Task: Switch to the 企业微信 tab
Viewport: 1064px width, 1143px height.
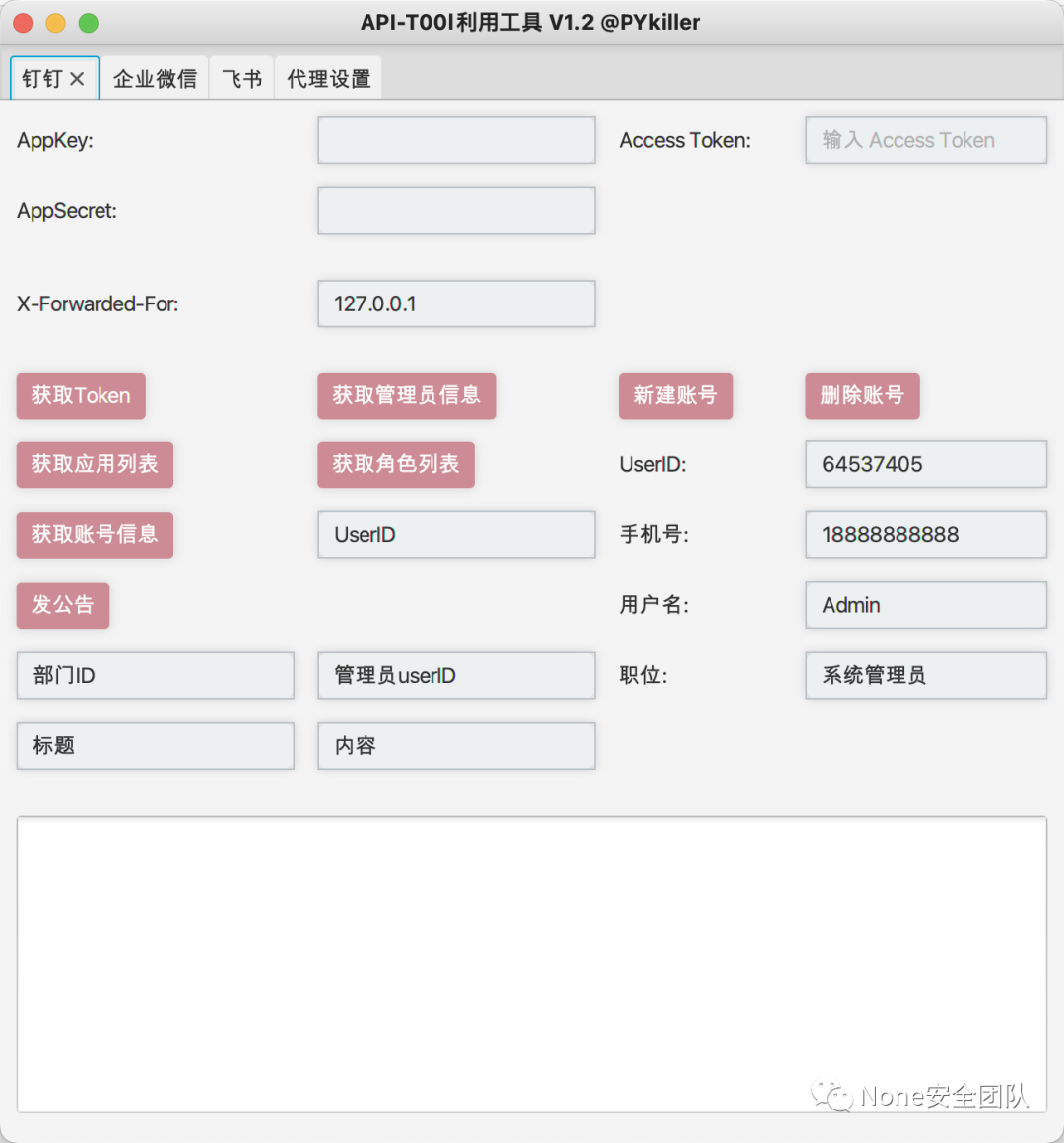Action: click(155, 78)
